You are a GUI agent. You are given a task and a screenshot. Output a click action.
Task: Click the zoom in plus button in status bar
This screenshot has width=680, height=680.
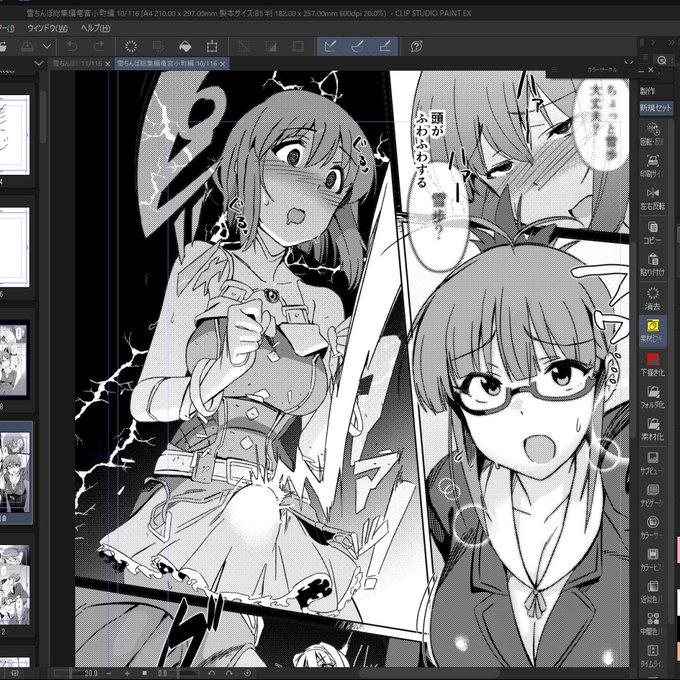[x=127, y=673]
